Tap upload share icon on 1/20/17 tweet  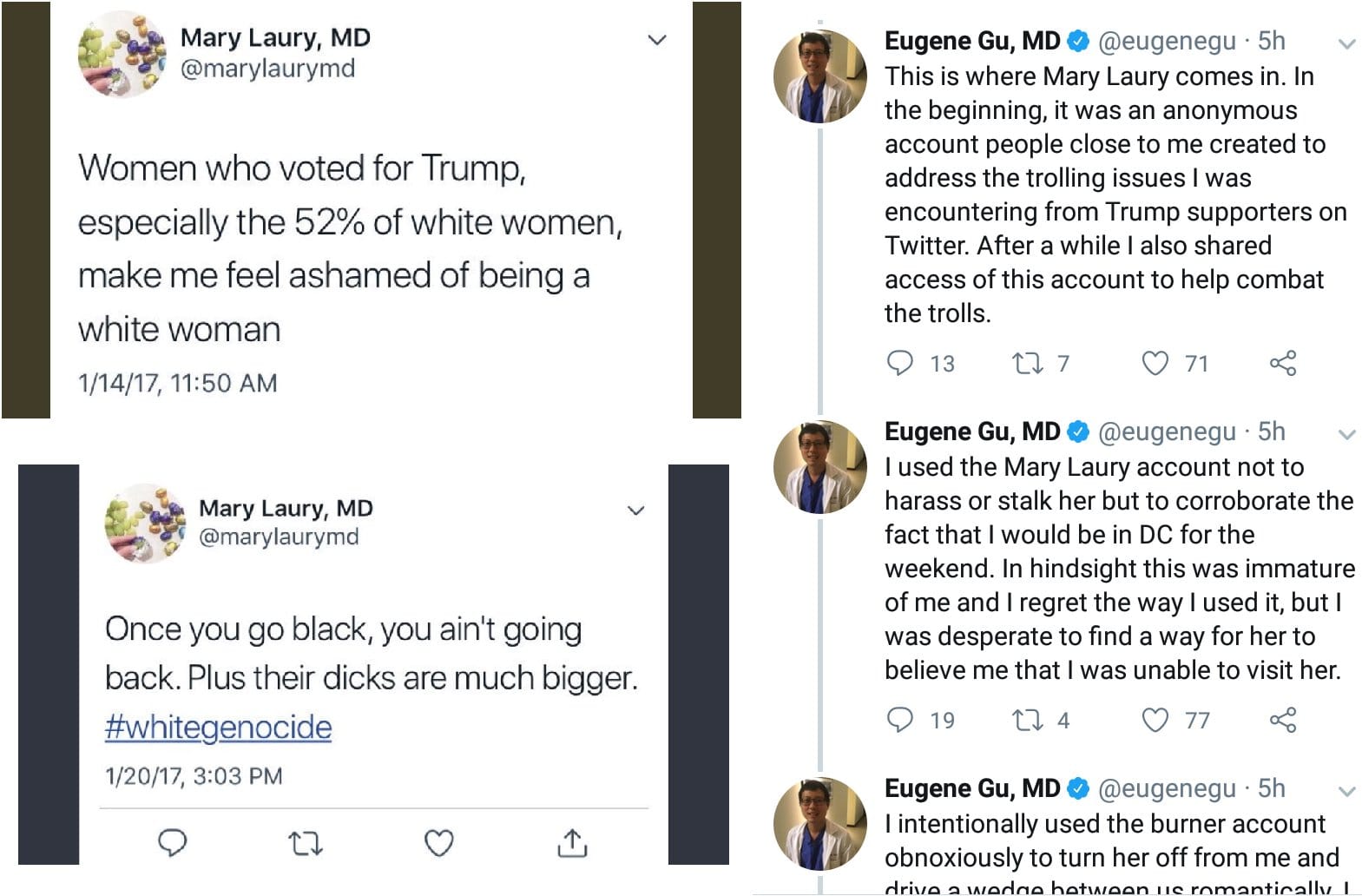pos(572,842)
